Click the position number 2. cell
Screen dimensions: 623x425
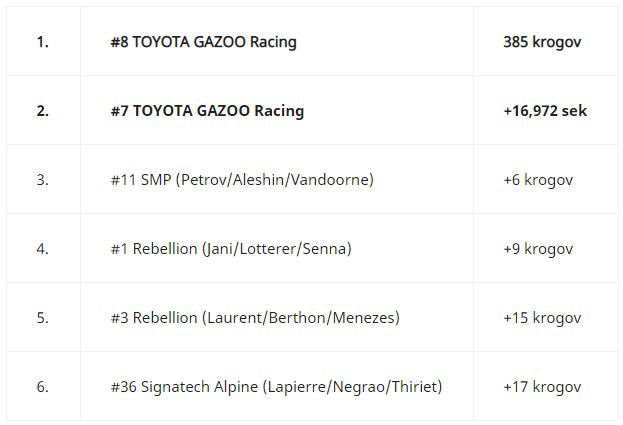[x=43, y=110]
